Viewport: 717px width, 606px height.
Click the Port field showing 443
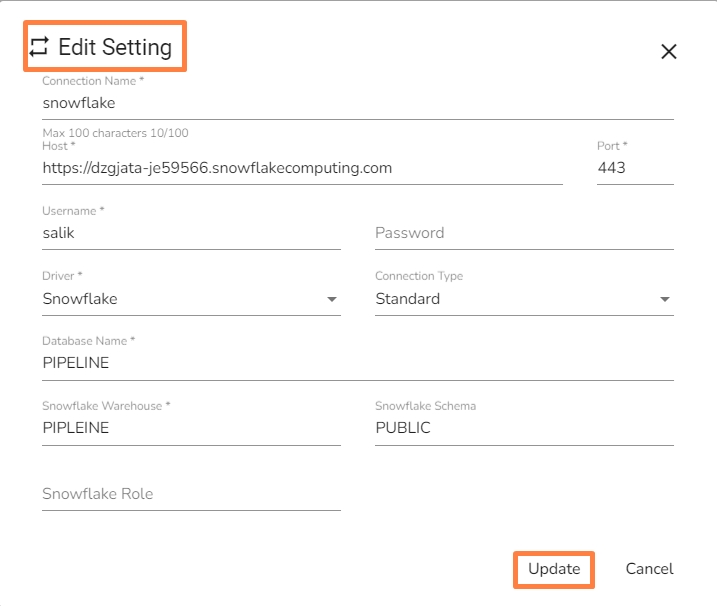(634, 168)
